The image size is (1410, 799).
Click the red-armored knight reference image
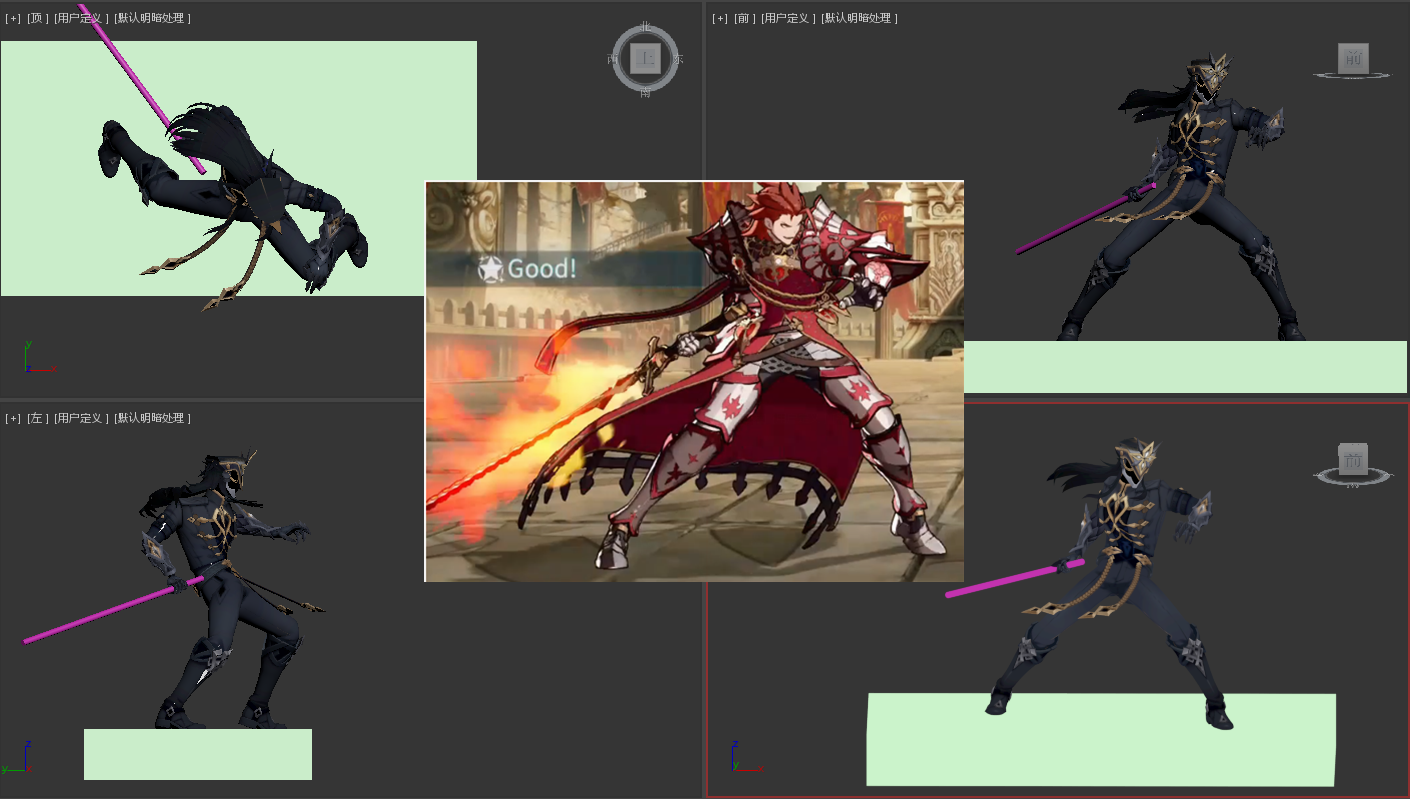[x=694, y=381]
